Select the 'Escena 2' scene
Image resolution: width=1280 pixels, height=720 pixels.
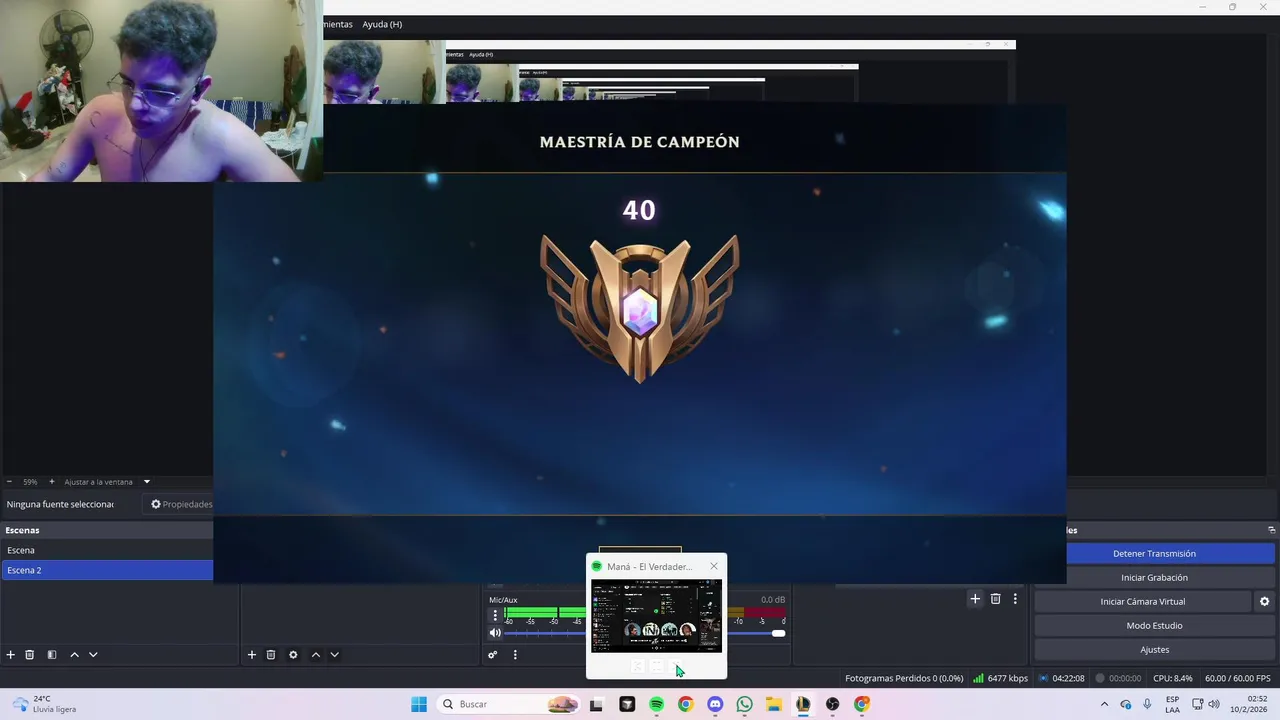point(106,570)
